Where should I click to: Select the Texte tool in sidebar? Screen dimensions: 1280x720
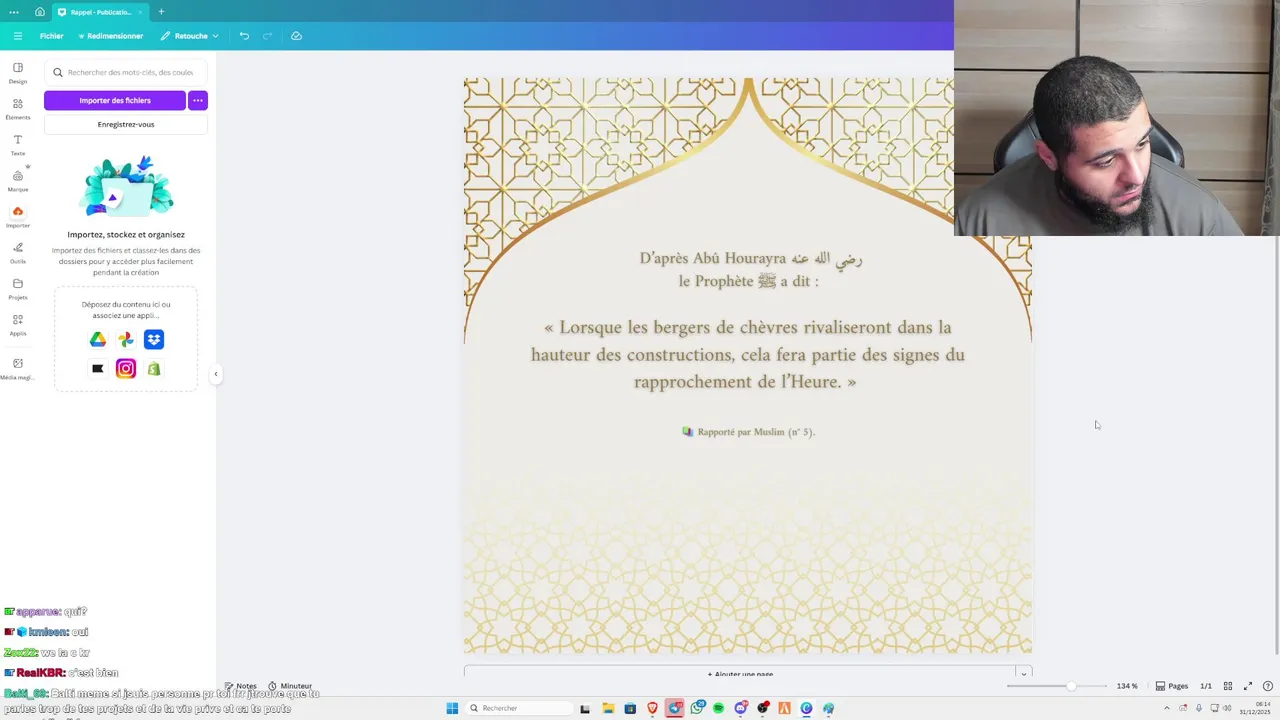[18, 145]
